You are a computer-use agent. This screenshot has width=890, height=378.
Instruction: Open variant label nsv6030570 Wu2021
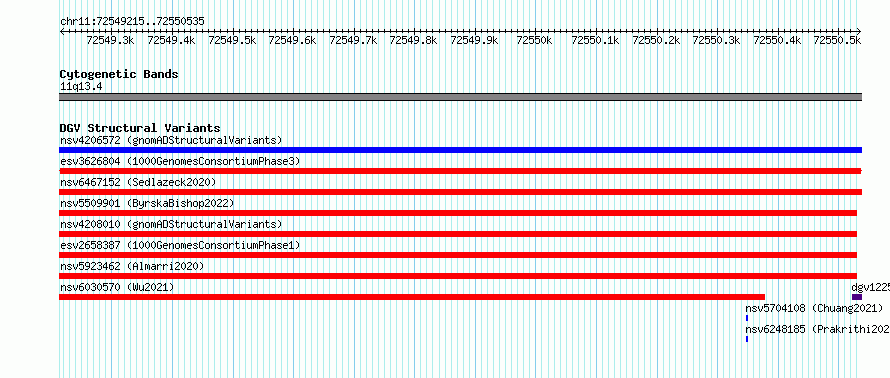[117, 287]
